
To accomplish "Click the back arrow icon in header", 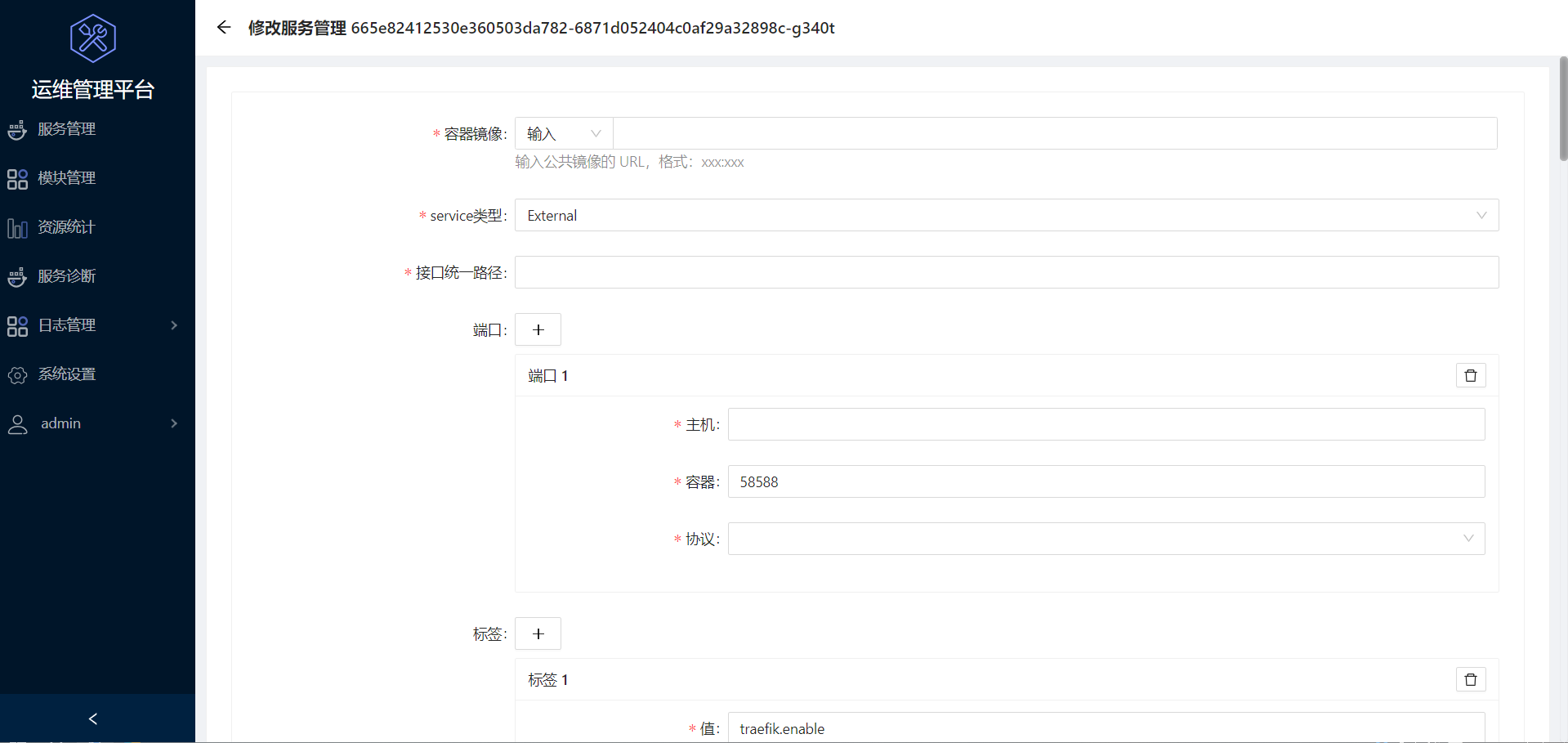I will (224, 28).
